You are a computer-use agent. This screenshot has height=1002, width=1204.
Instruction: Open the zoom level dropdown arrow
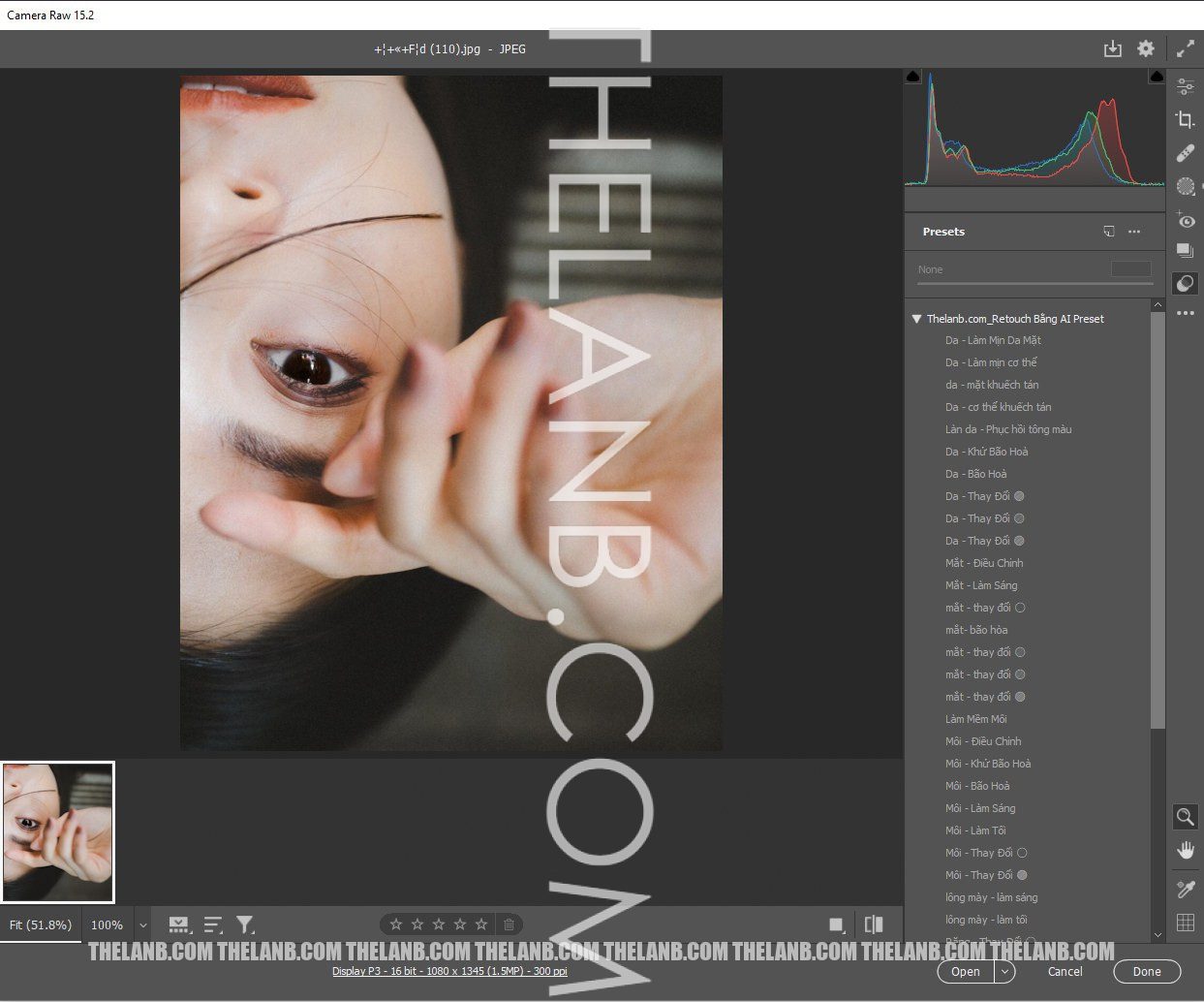[x=143, y=925]
